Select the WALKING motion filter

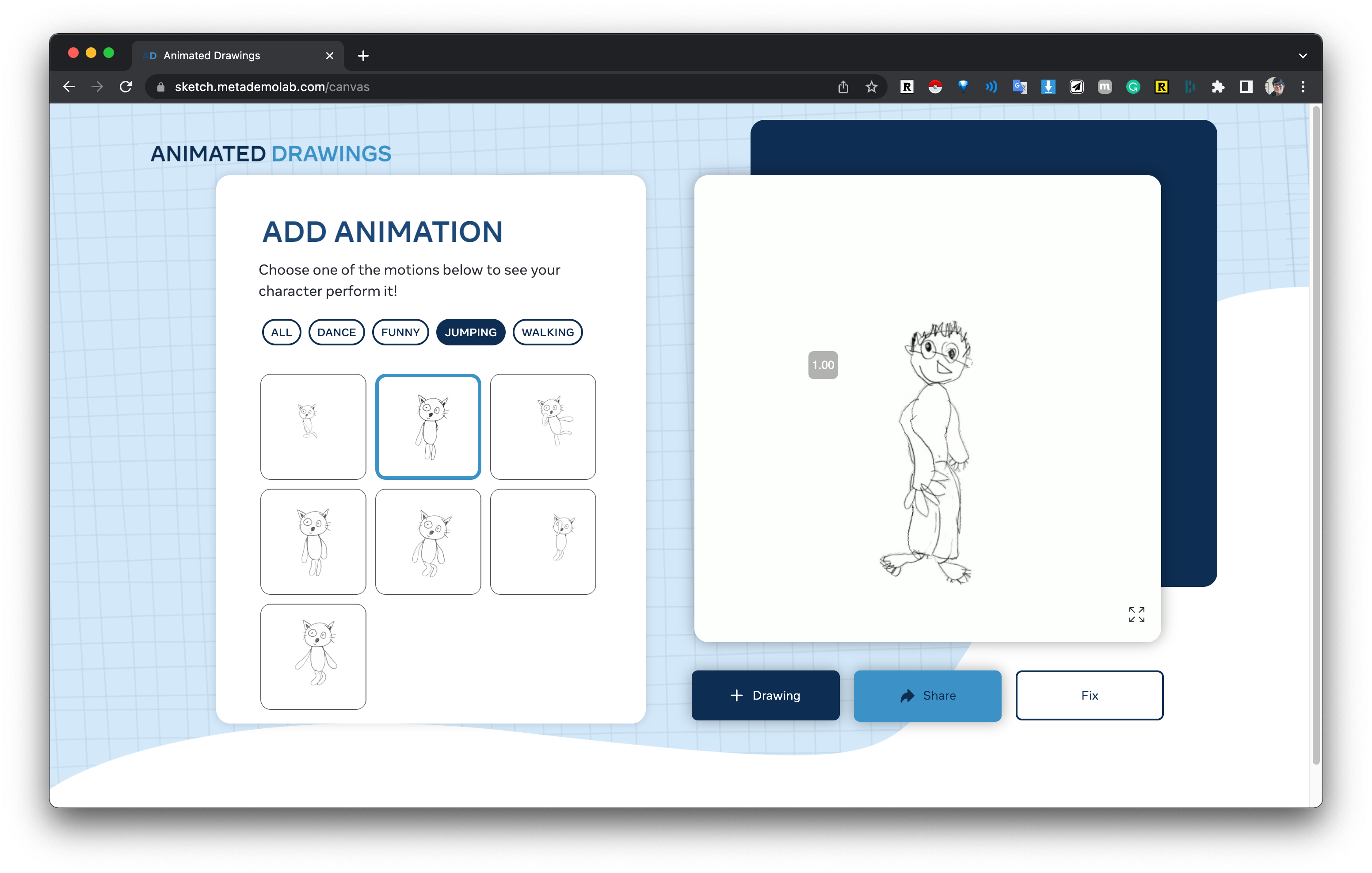(548, 332)
